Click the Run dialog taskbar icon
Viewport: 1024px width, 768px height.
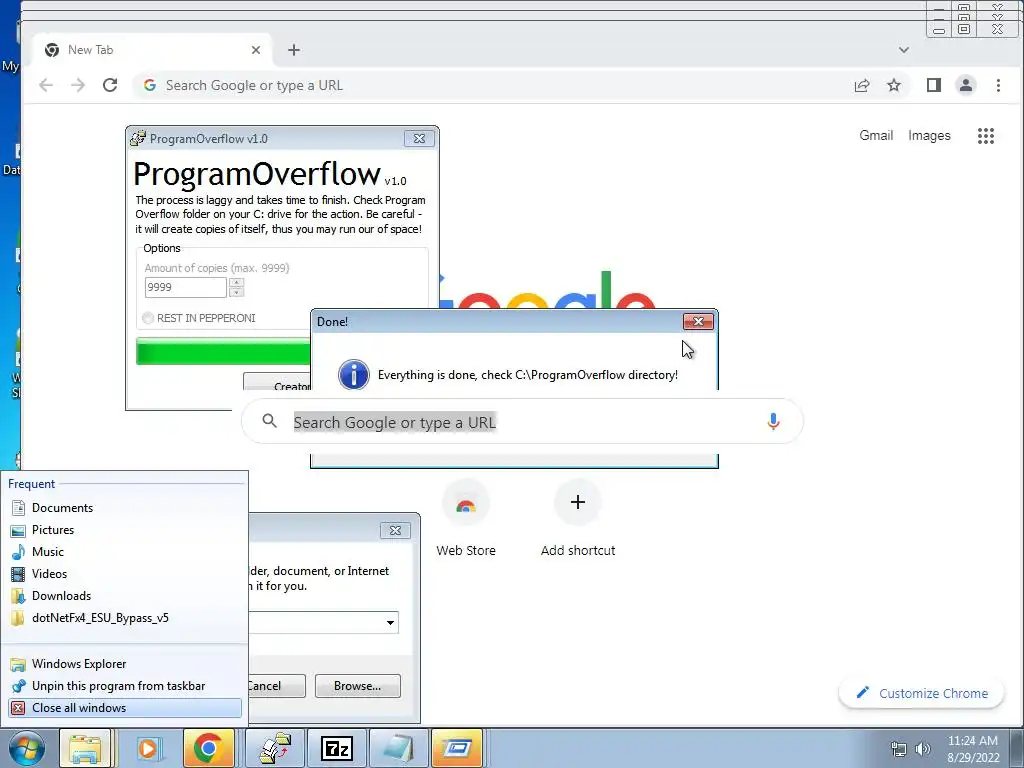tap(457, 748)
